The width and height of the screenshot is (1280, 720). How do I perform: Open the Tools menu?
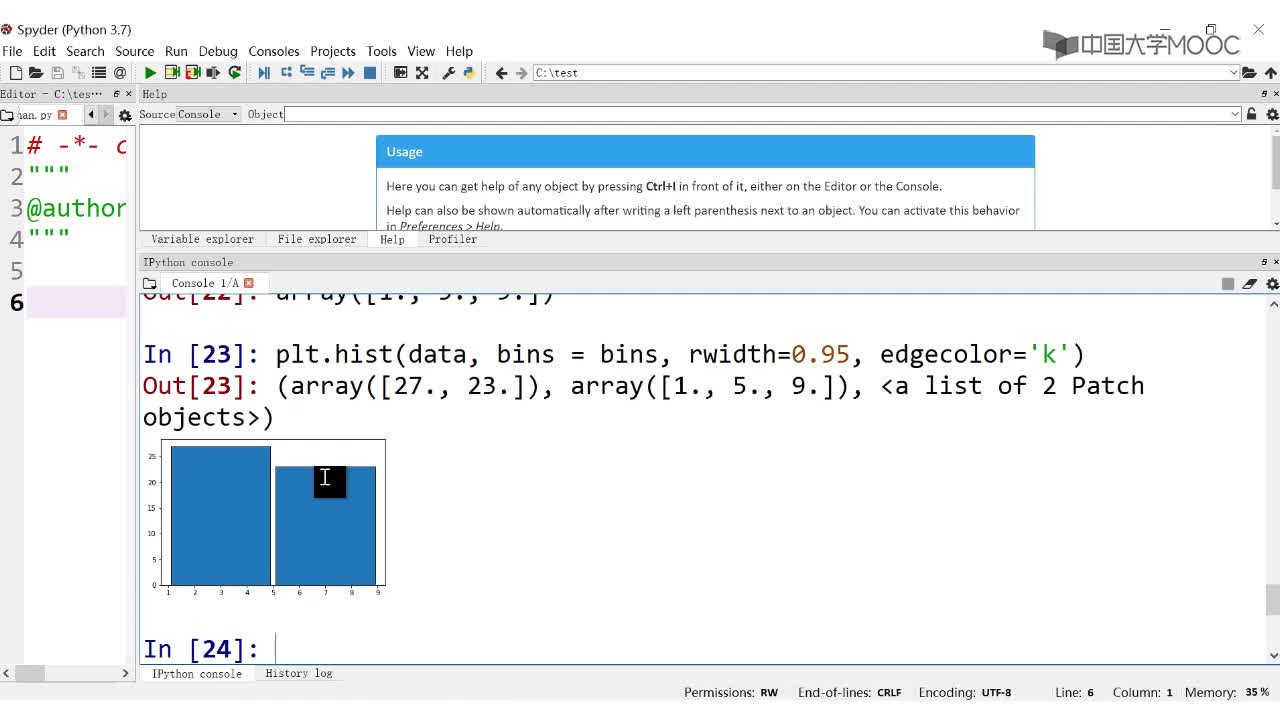coord(381,51)
